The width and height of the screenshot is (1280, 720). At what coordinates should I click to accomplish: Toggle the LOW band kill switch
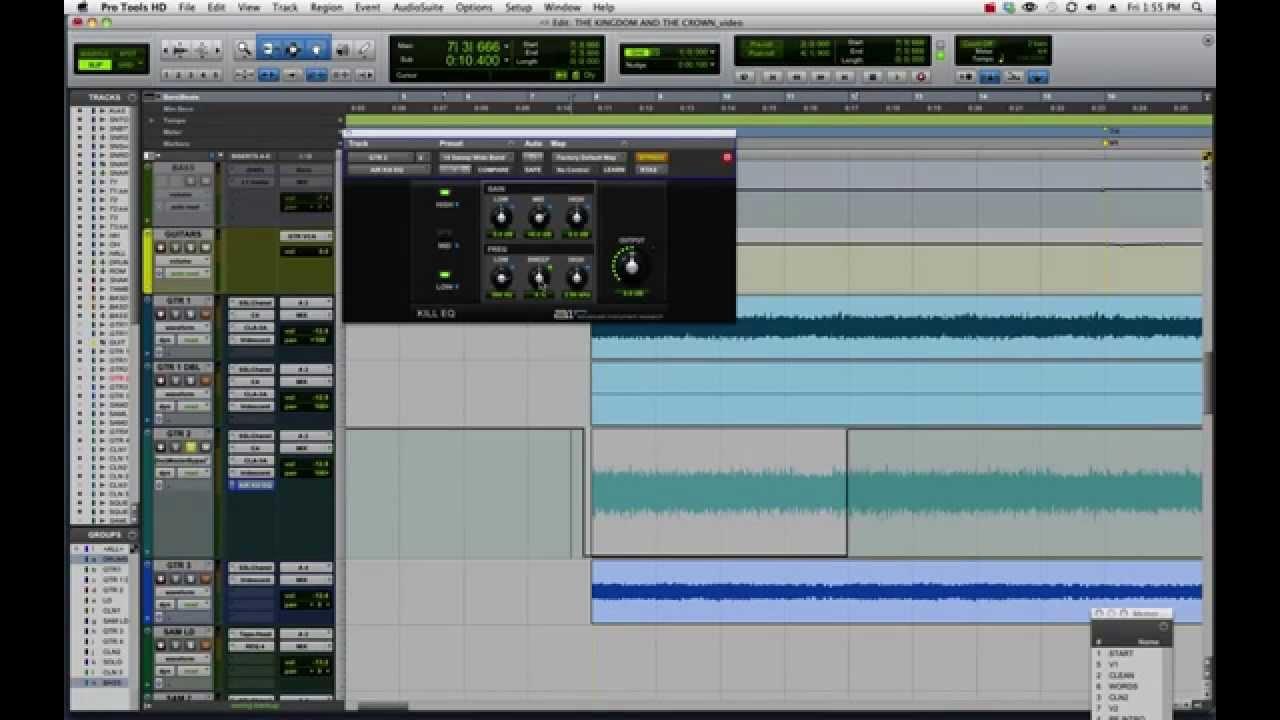click(445, 274)
